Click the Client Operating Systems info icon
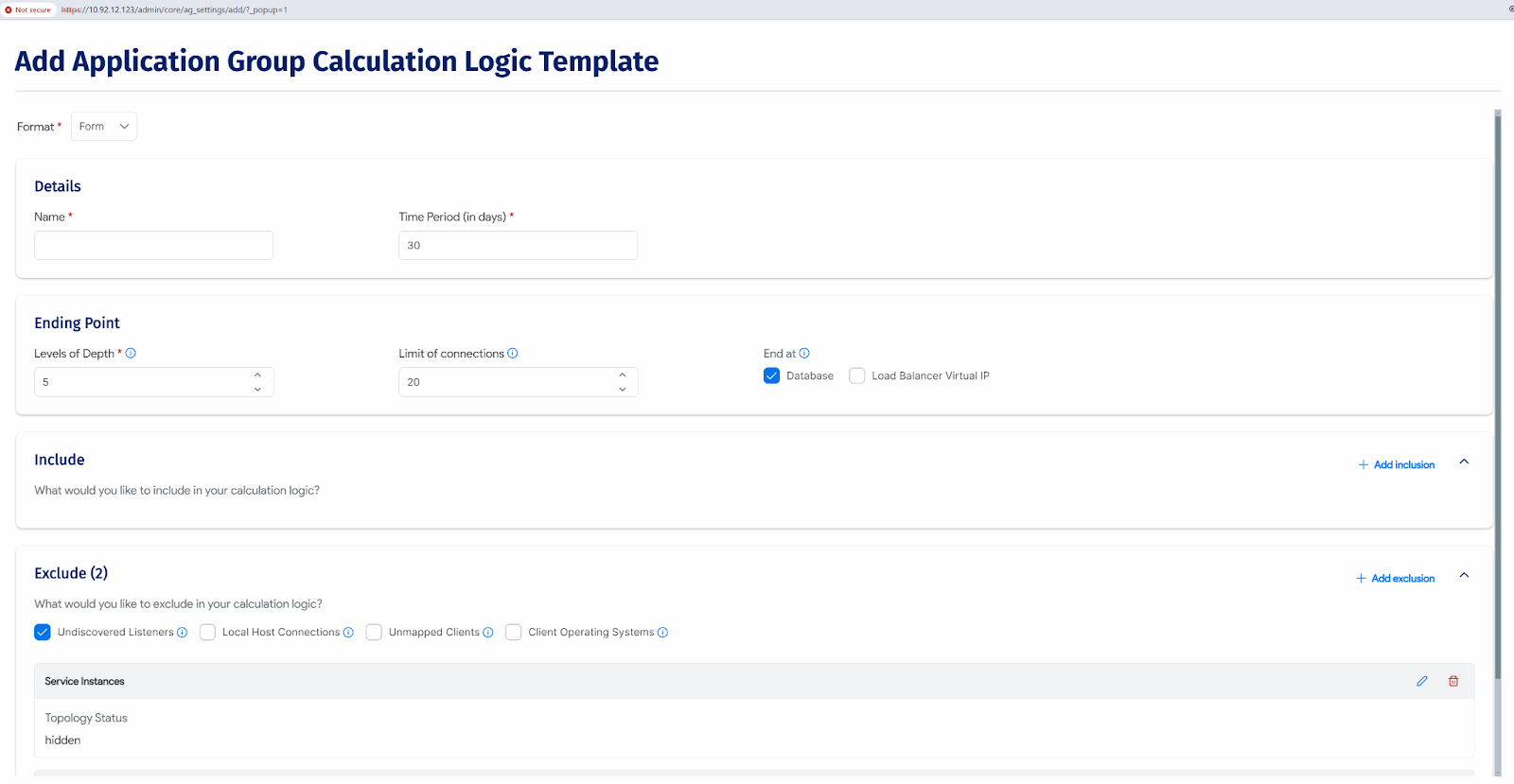The width and height of the screenshot is (1514, 784). point(663,633)
